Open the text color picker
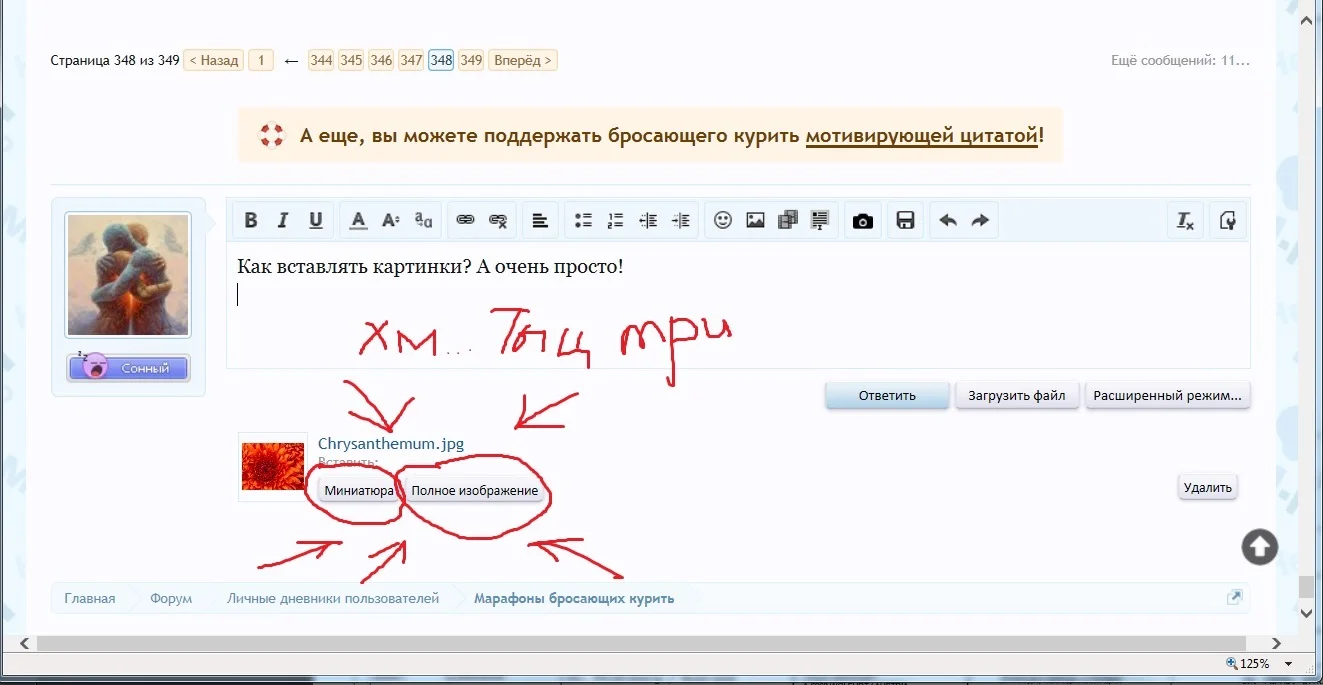The image size is (1323, 685). click(x=358, y=220)
